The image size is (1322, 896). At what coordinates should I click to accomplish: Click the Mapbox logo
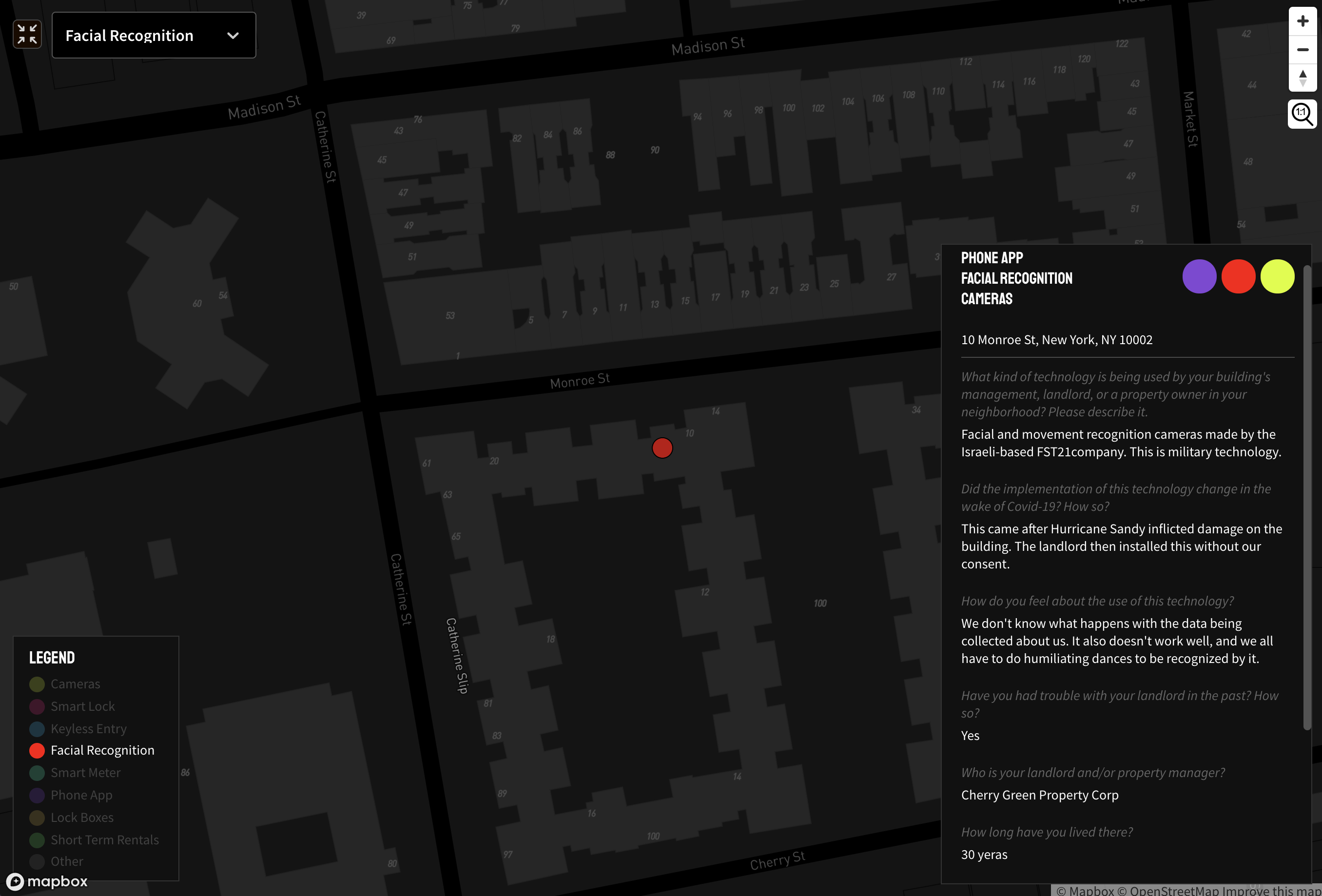[x=47, y=881]
